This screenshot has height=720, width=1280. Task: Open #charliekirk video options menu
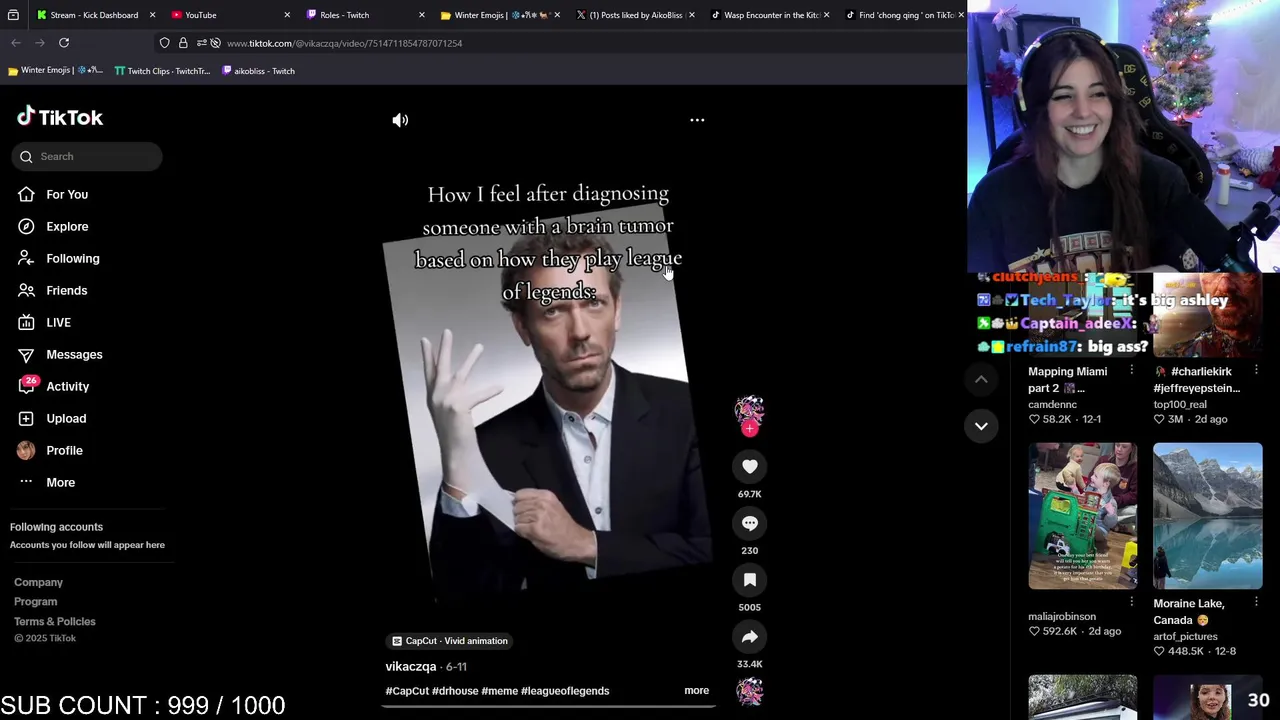click(1256, 370)
